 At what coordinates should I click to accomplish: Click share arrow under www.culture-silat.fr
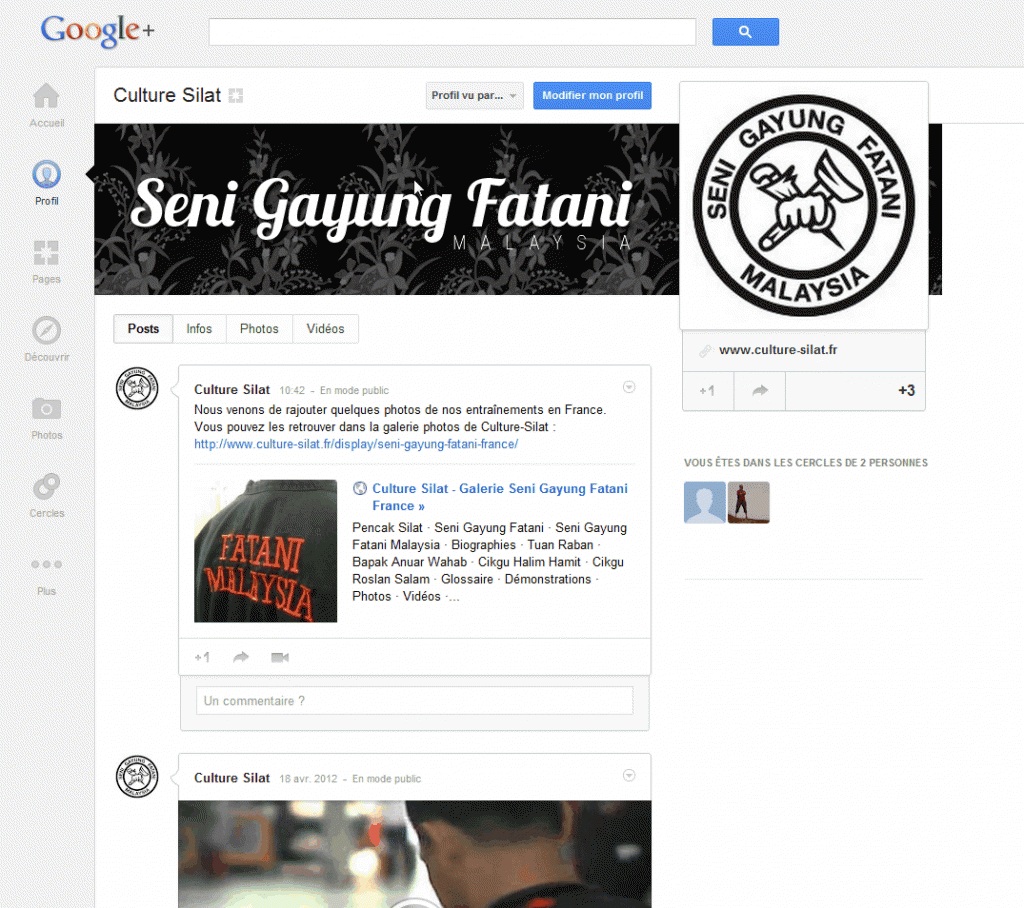[760, 391]
